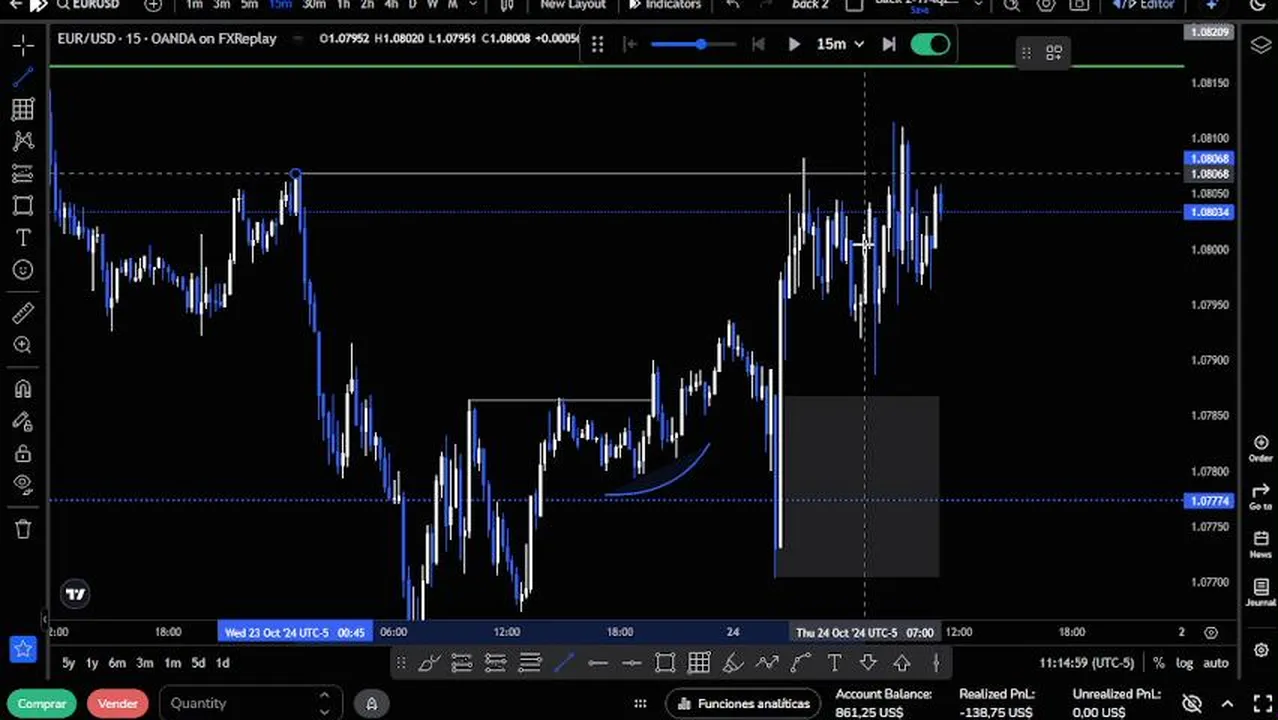Toggle the green replay switch
Screen dimensions: 1278x720
point(930,44)
